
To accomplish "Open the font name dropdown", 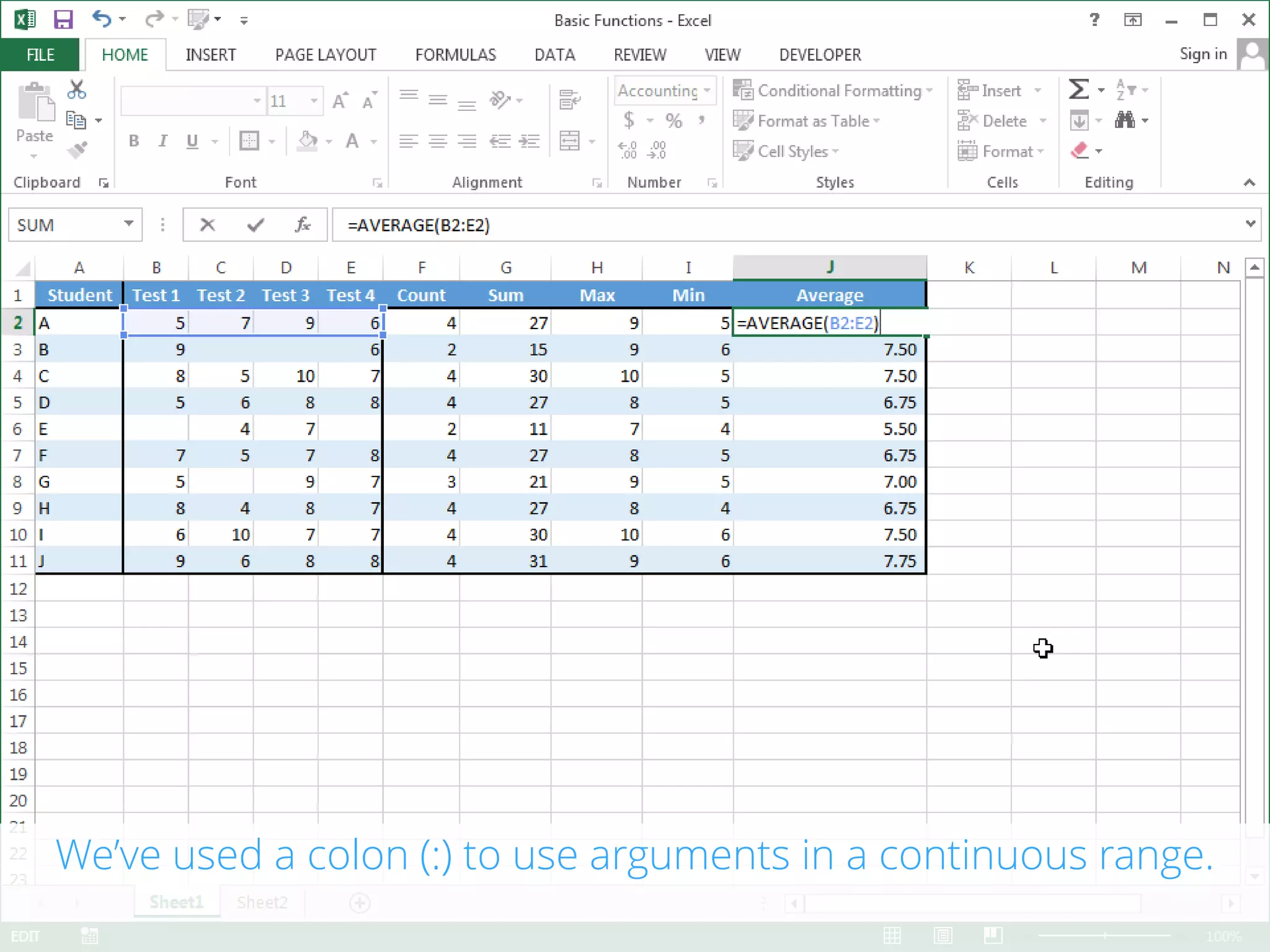I will pos(257,100).
